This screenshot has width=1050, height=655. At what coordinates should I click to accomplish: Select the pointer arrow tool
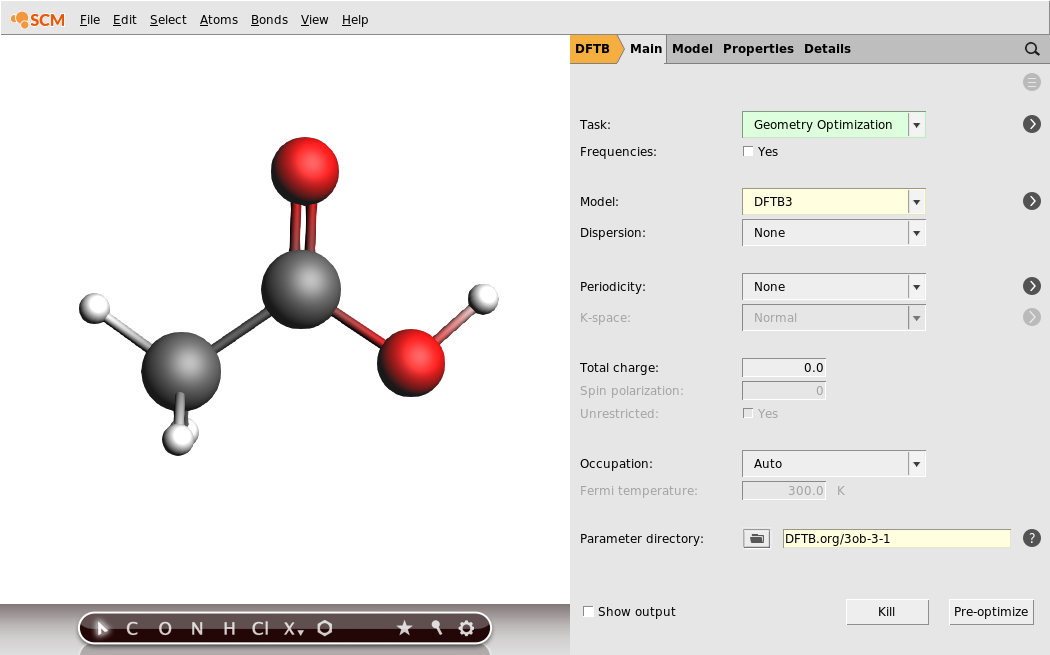tap(102, 628)
